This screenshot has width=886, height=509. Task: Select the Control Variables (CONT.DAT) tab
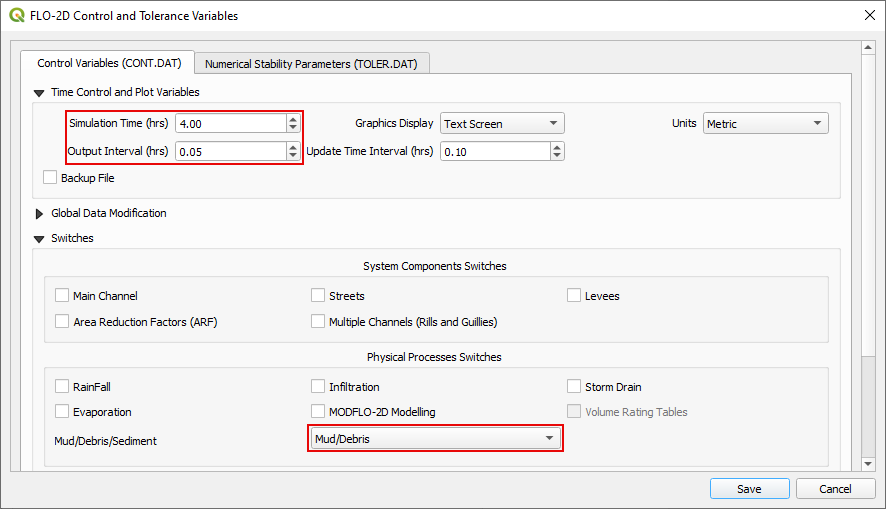pyautogui.click(x=109, y=64)
